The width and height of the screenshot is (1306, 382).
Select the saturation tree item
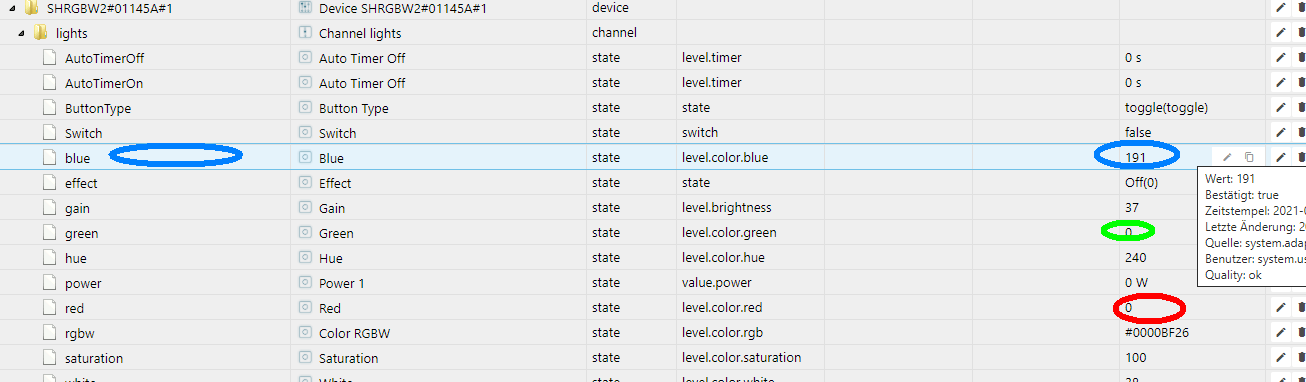(x=94, y=358)
